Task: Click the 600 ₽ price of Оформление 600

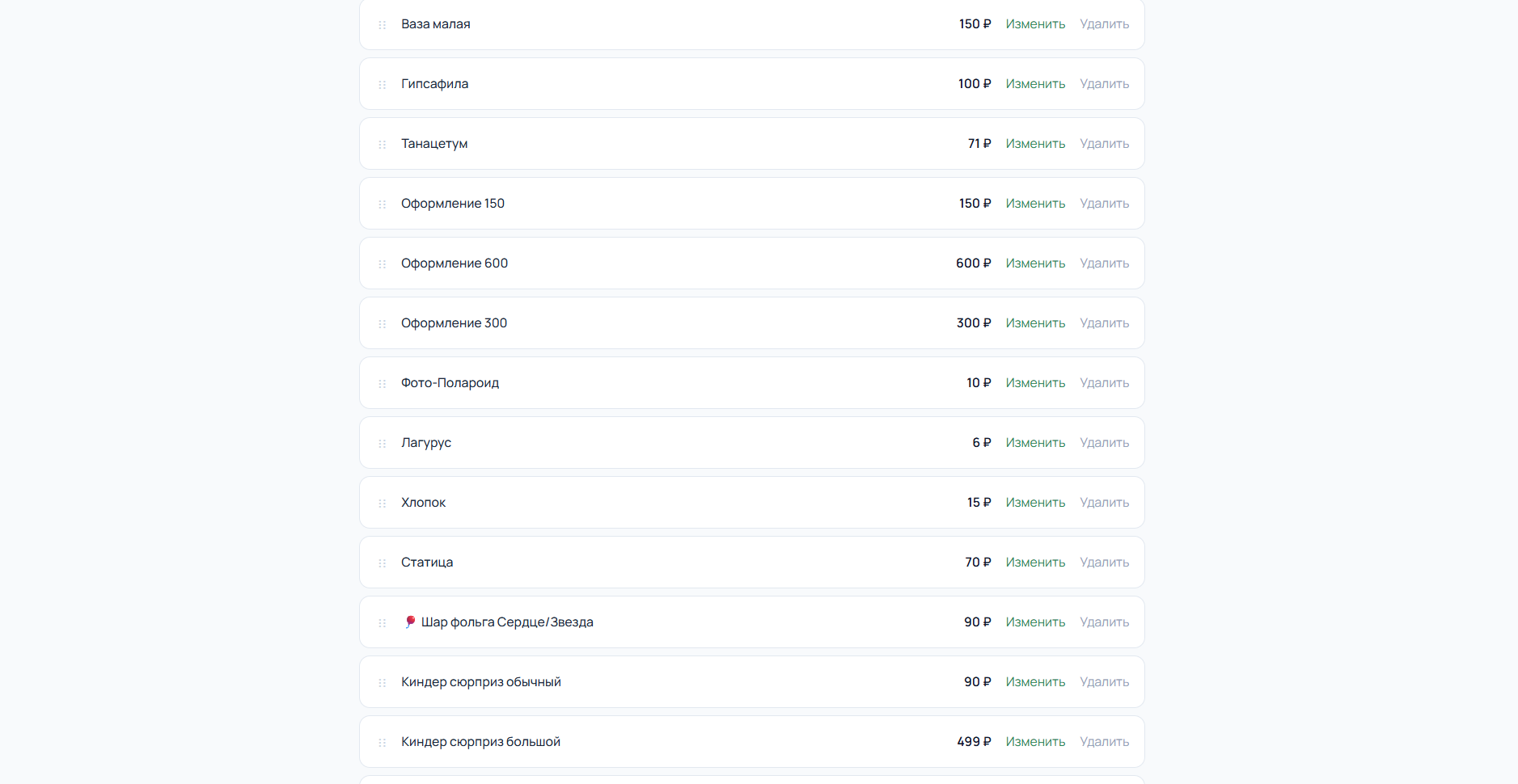Action: [x=973, y=263]
